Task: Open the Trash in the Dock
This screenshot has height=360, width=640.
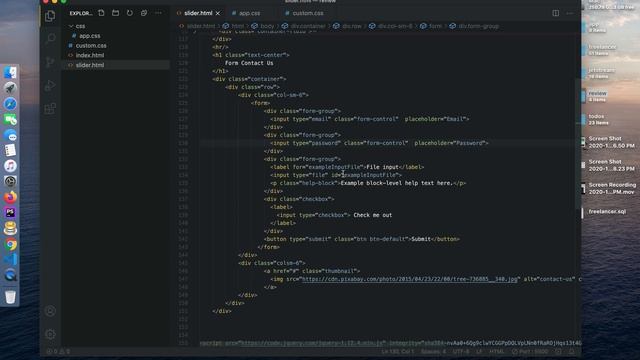Action: (10, 297)
